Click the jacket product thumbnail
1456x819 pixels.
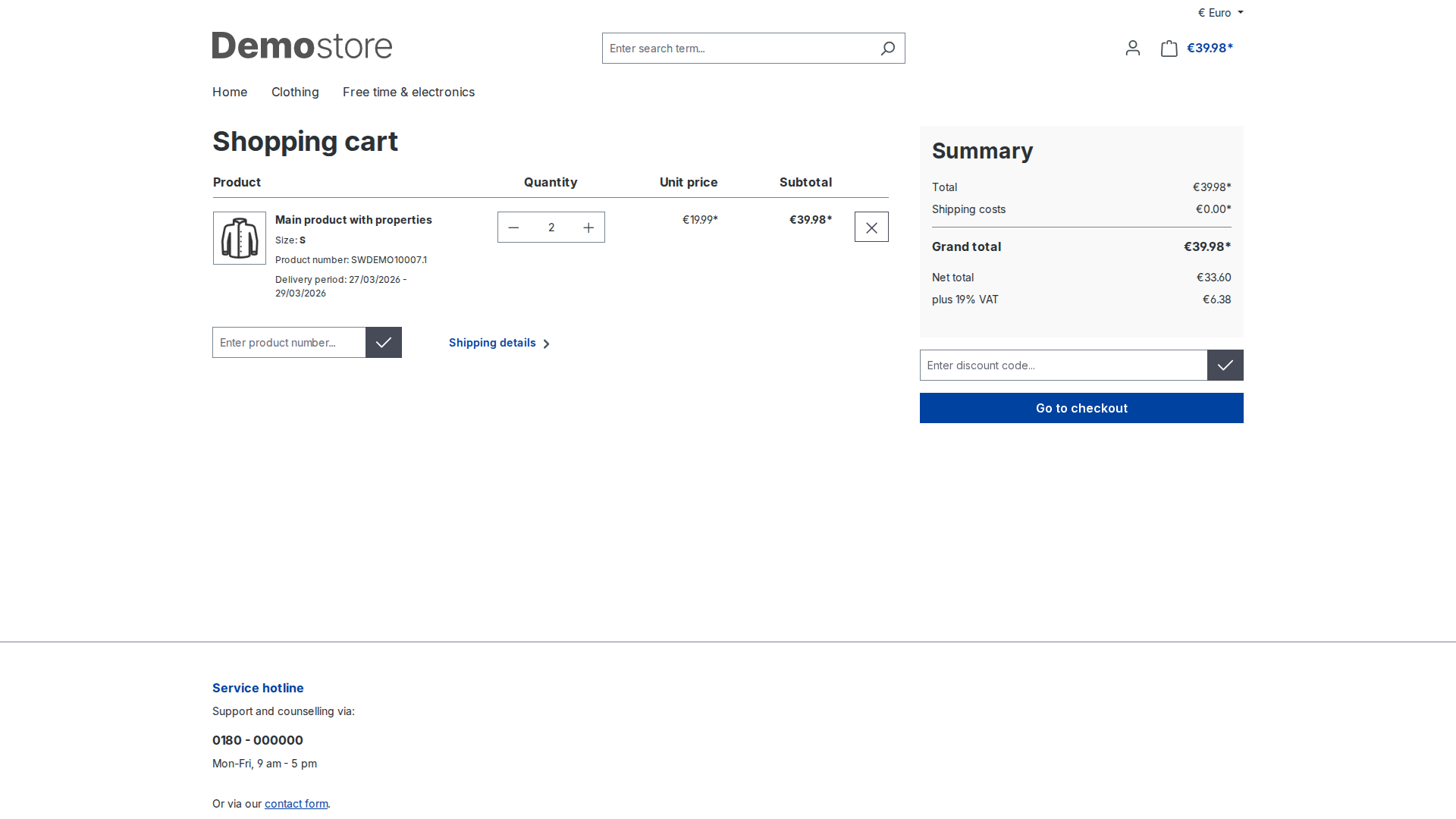[x=240, y=238]
